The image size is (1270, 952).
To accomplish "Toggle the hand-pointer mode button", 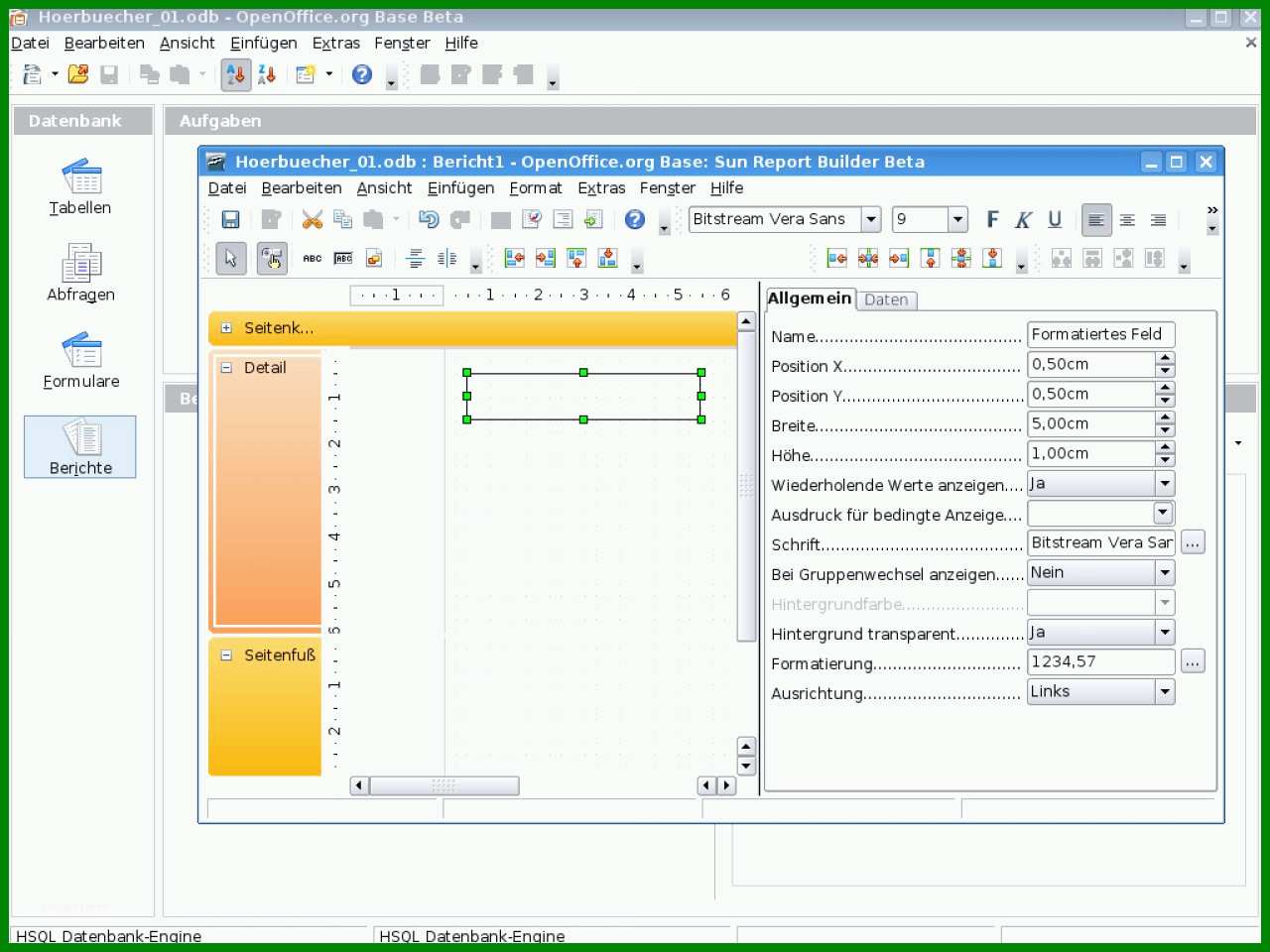I will (272, 259).
